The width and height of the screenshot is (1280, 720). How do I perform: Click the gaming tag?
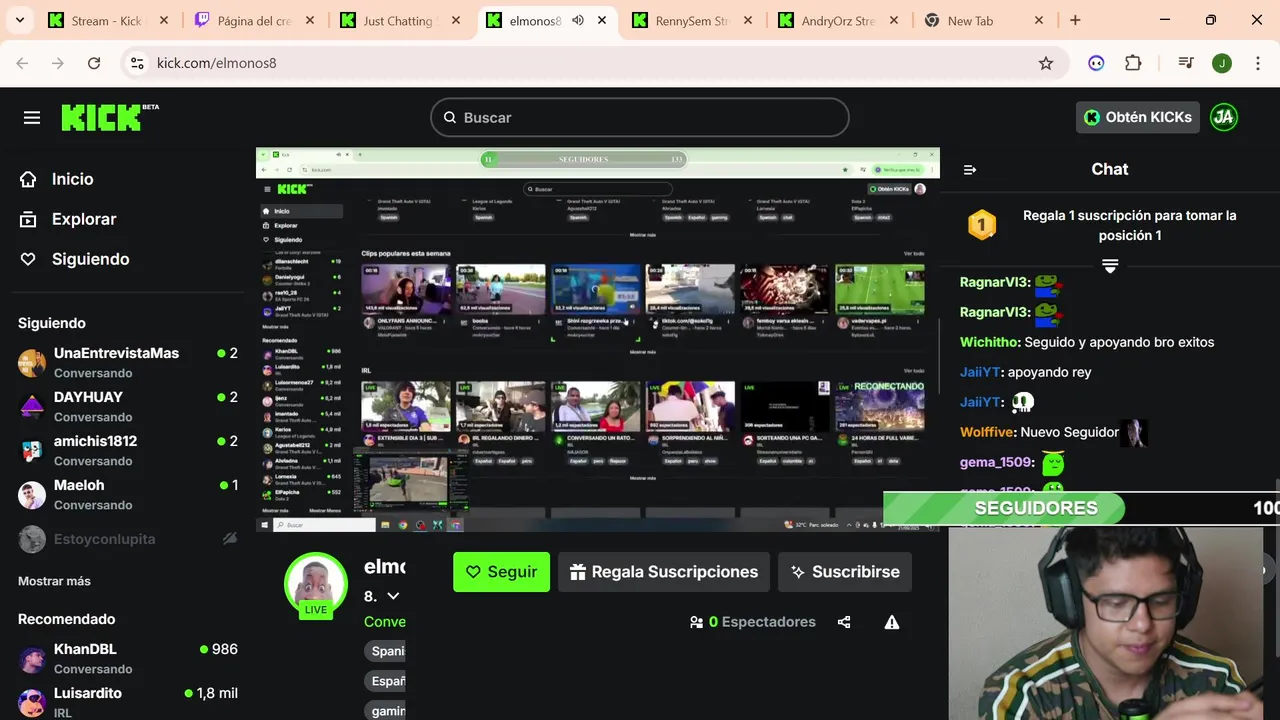(385, 711)
